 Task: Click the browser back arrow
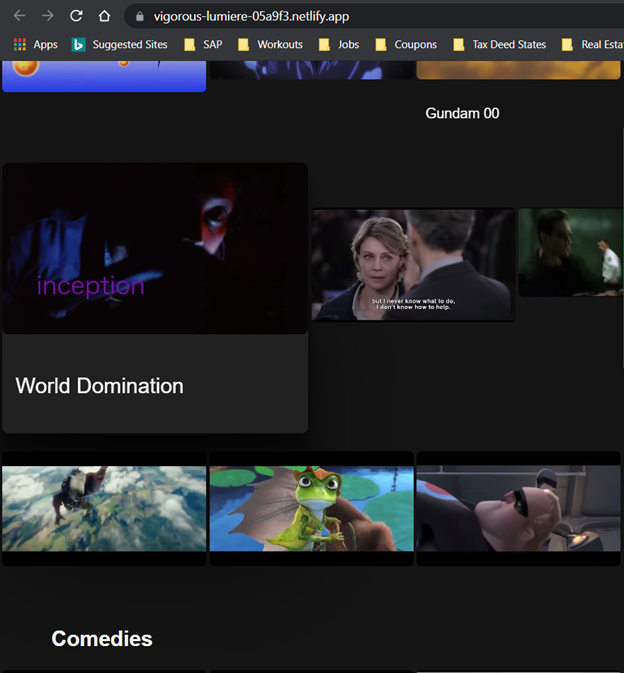tap(19, 16)
